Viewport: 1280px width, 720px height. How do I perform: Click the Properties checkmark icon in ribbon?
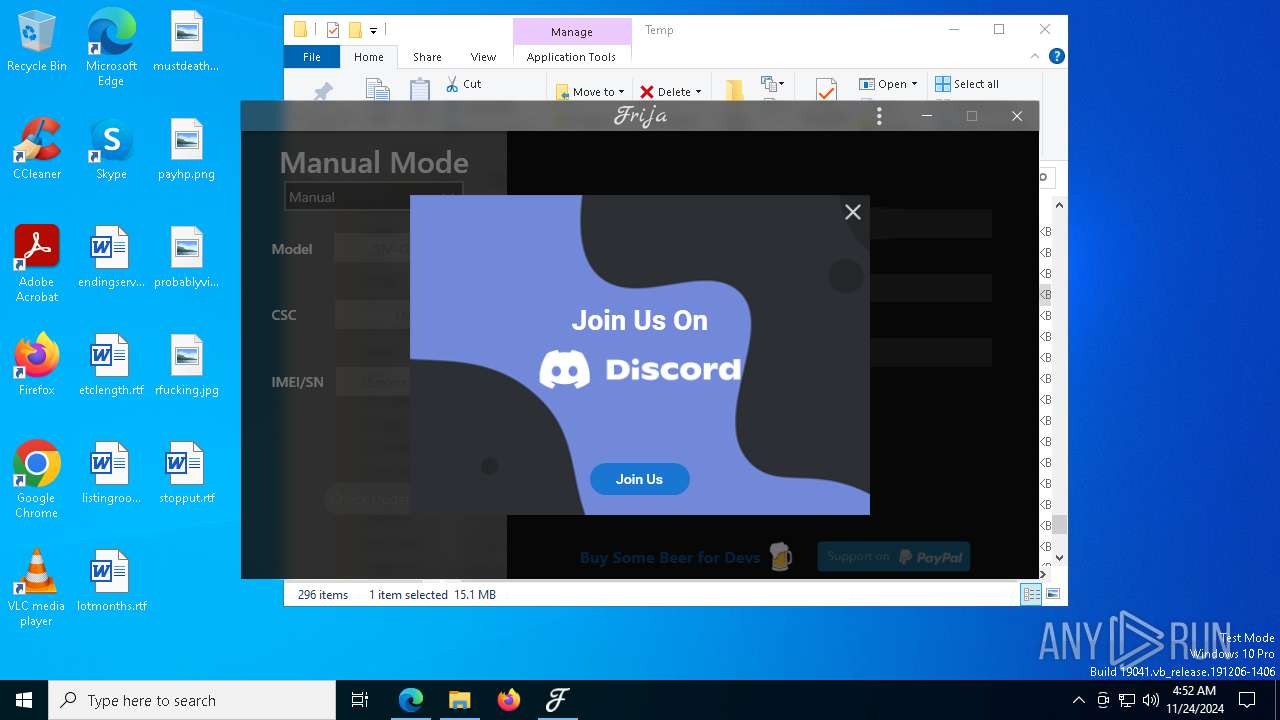pos(826,90)
